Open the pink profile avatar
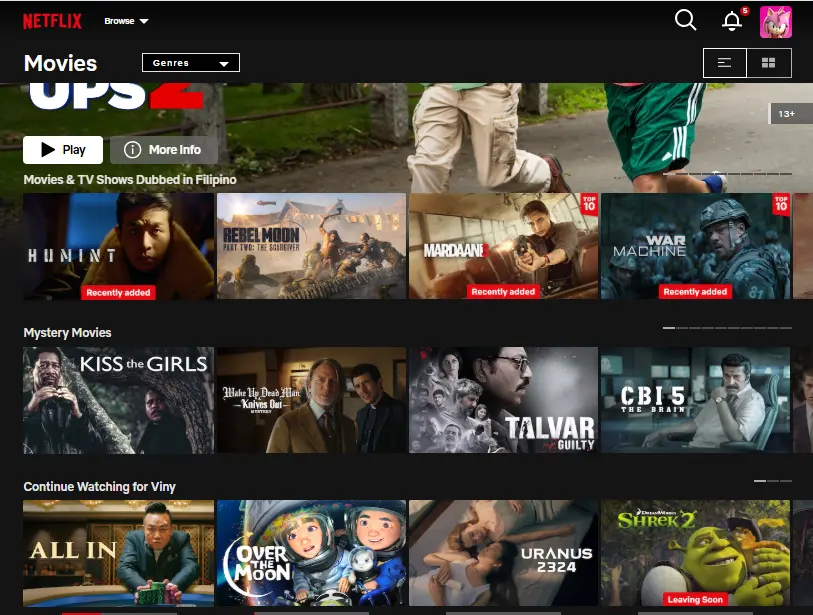Screen dimensions: 813x615 pos(776,22)
